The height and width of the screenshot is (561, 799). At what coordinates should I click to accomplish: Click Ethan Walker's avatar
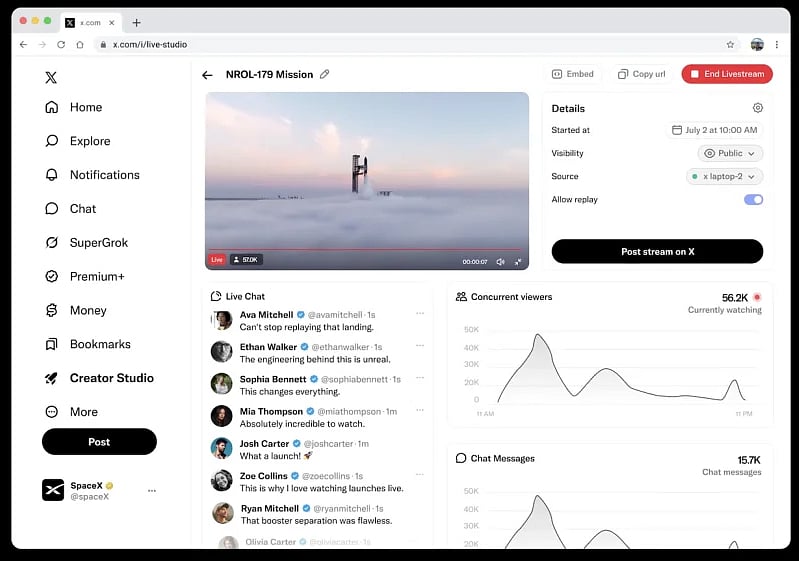coord(222,352)
